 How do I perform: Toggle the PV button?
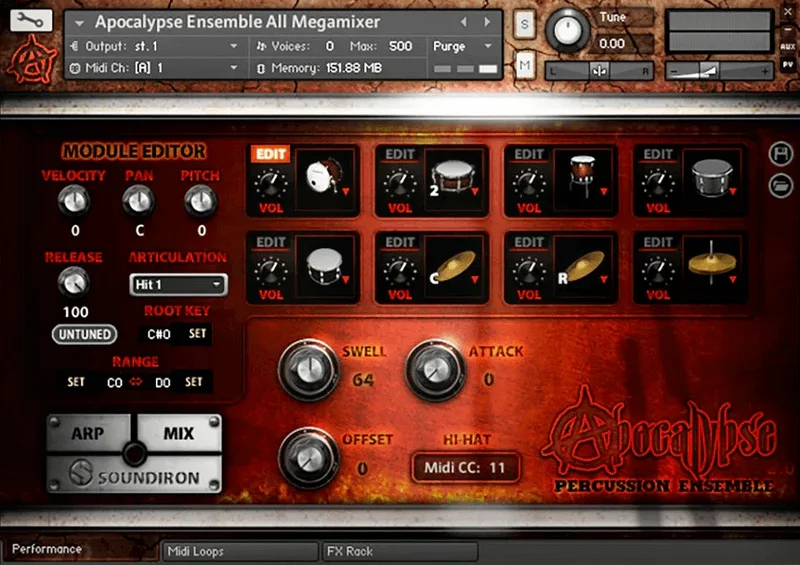tap(788, 65)
